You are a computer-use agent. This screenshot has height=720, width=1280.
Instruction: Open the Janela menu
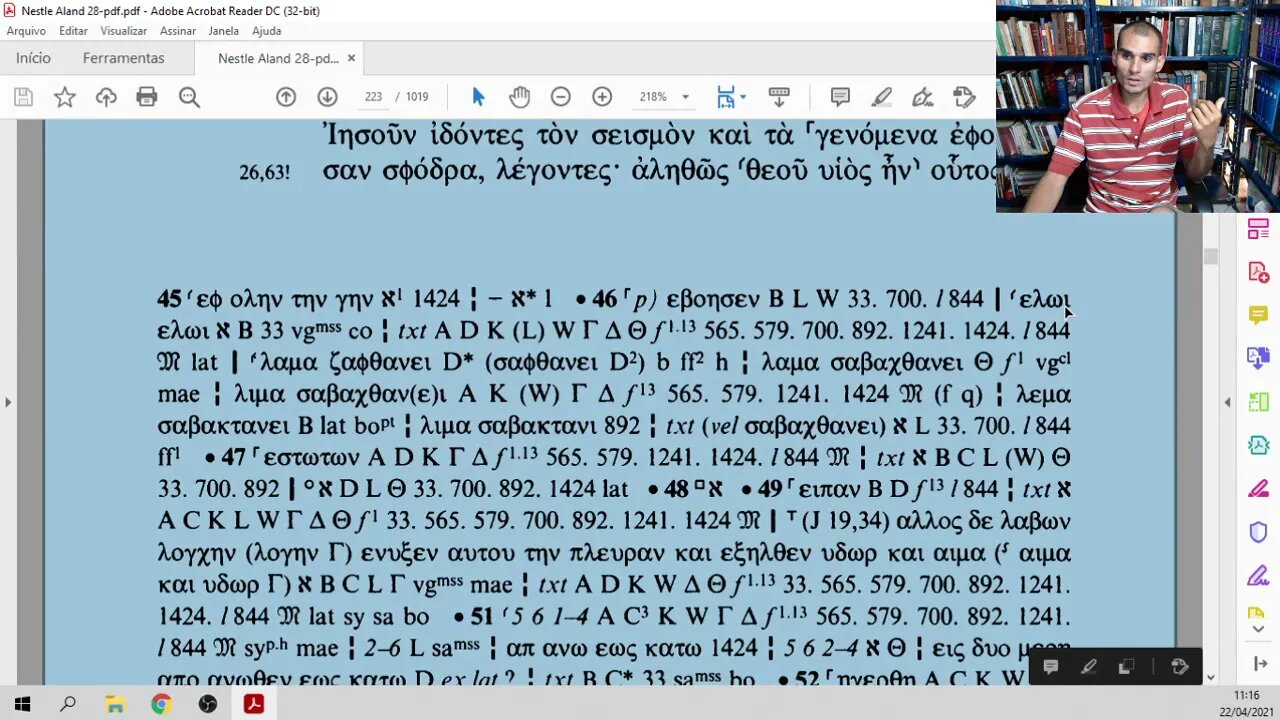click(223, 31)
